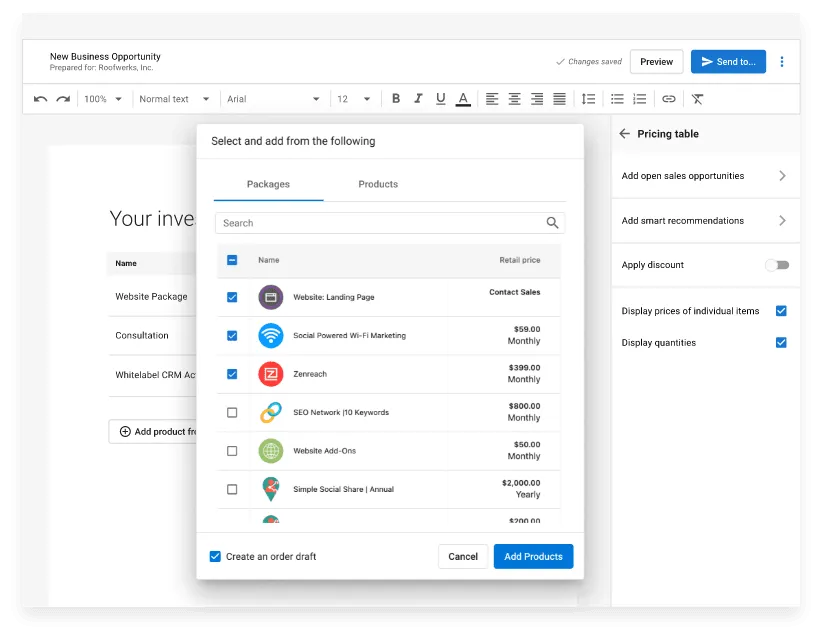Click the bulleted list icon

point(617,99)
